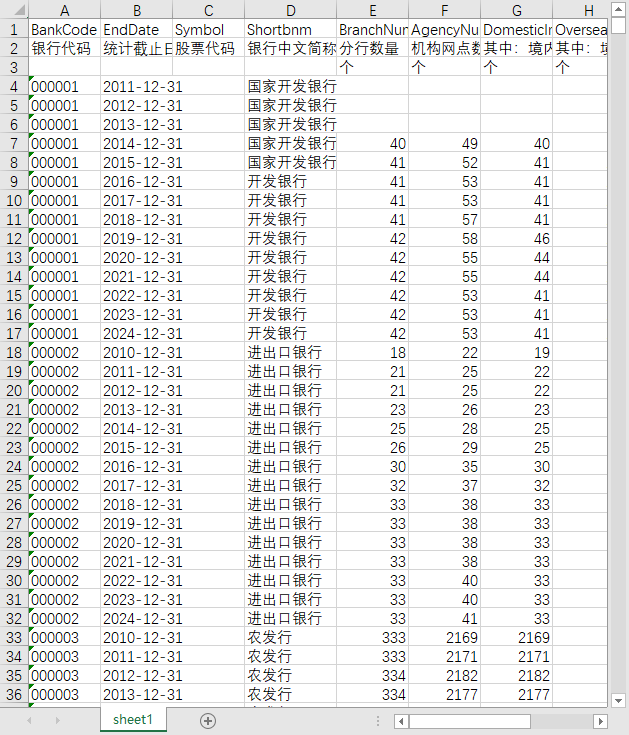Click the 银行代码 cell
This screenshot has height=735, width=629.
pos(65,48)
